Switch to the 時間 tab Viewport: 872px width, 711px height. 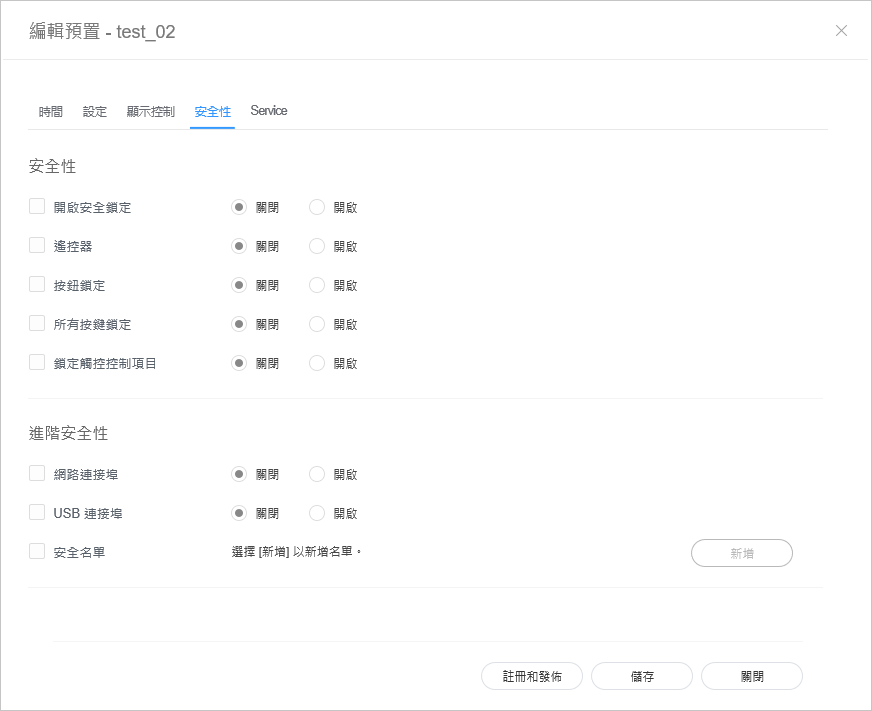pyautogui.click(x=51, y=111)
